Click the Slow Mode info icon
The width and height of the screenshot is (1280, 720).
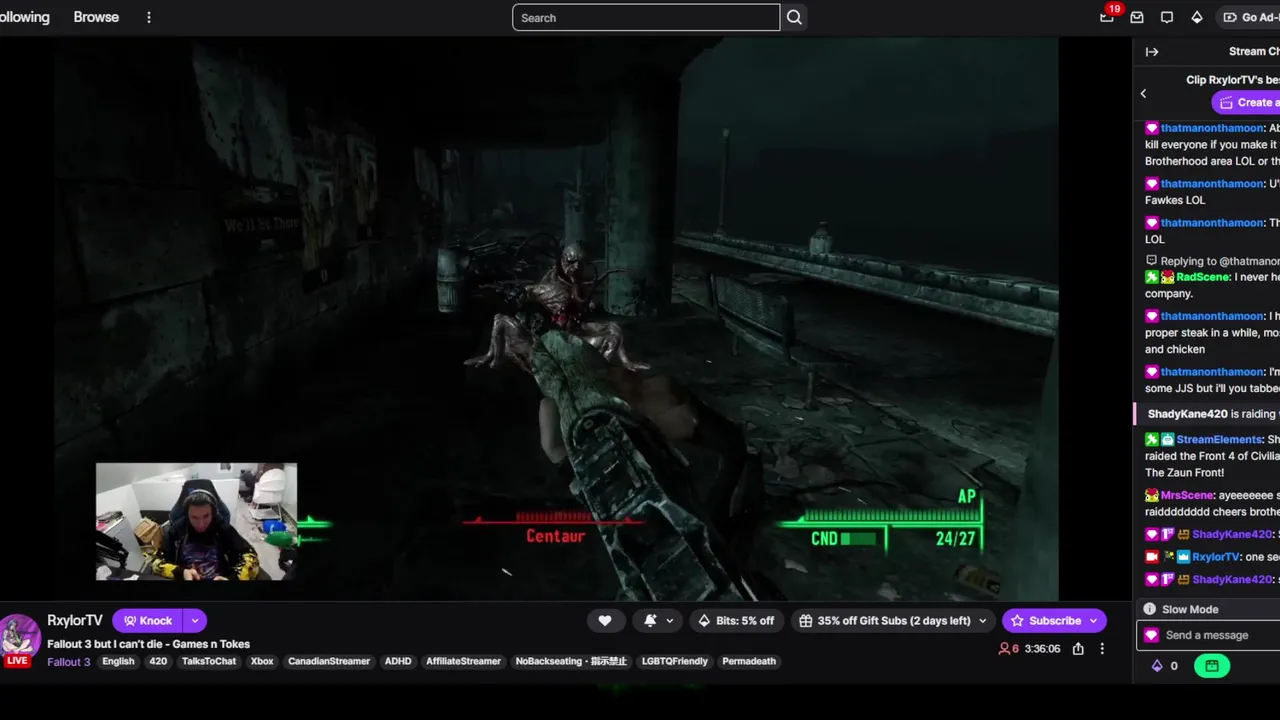[x=1150, y=609]
